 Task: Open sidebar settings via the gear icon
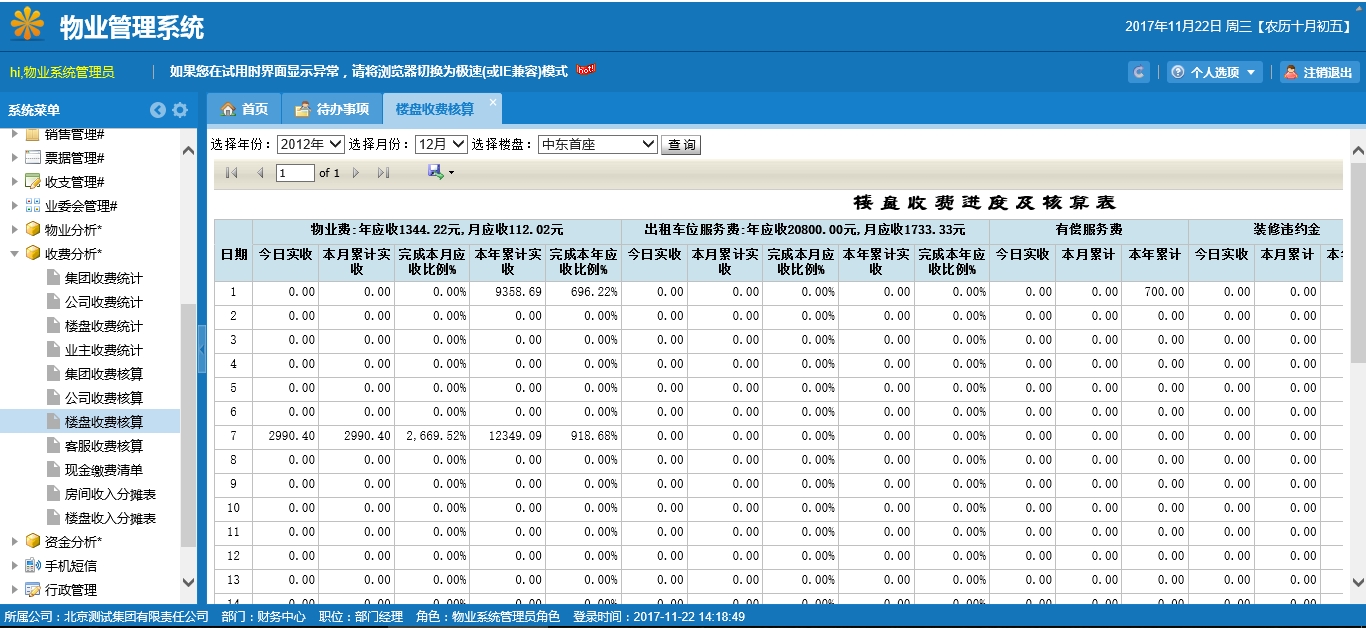[180, 110]
